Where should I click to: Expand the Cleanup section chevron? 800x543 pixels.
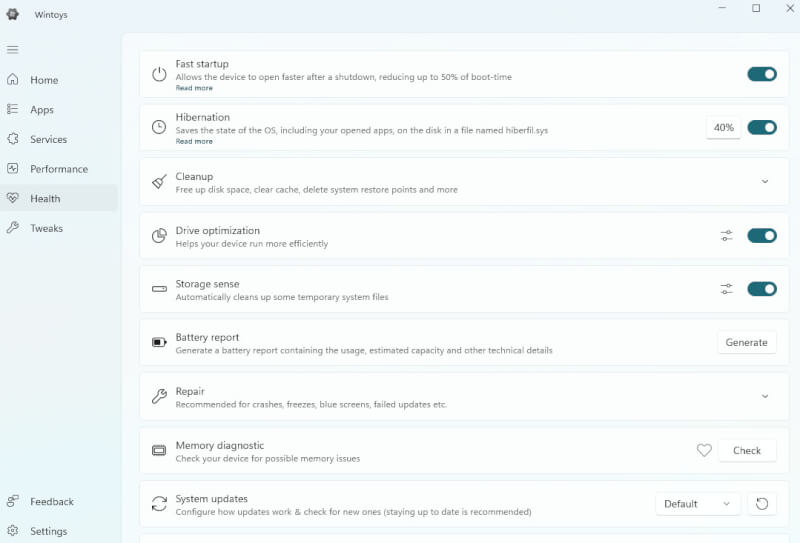tap(765, 182)
